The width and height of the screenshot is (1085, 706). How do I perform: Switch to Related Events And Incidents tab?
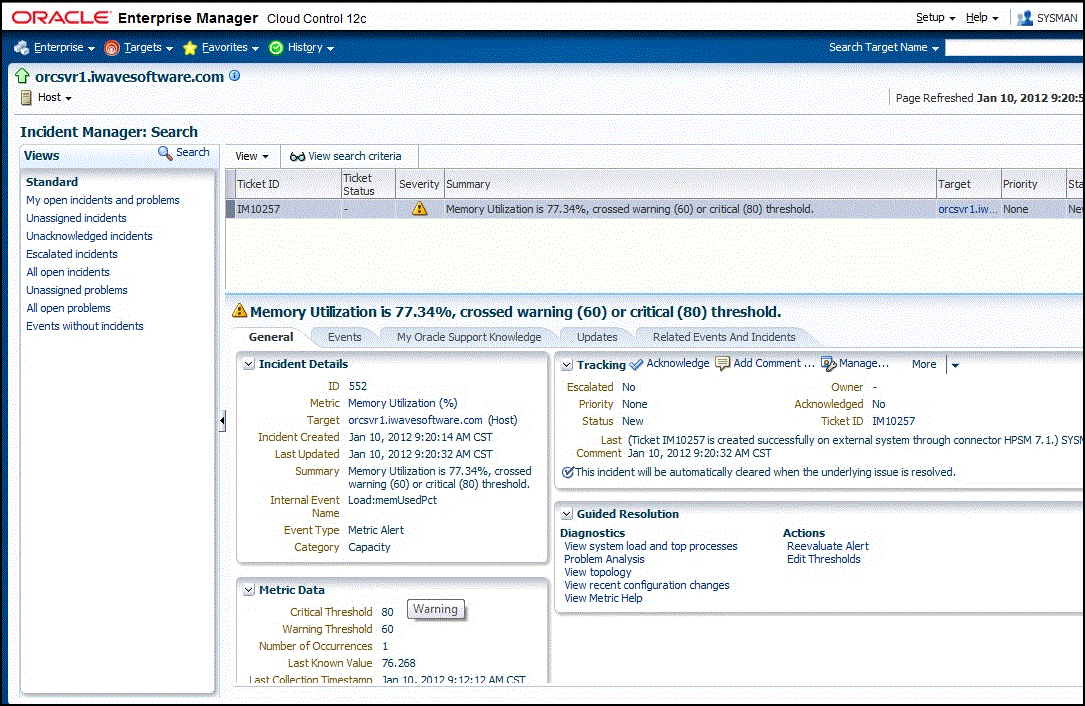coord(724,337)
